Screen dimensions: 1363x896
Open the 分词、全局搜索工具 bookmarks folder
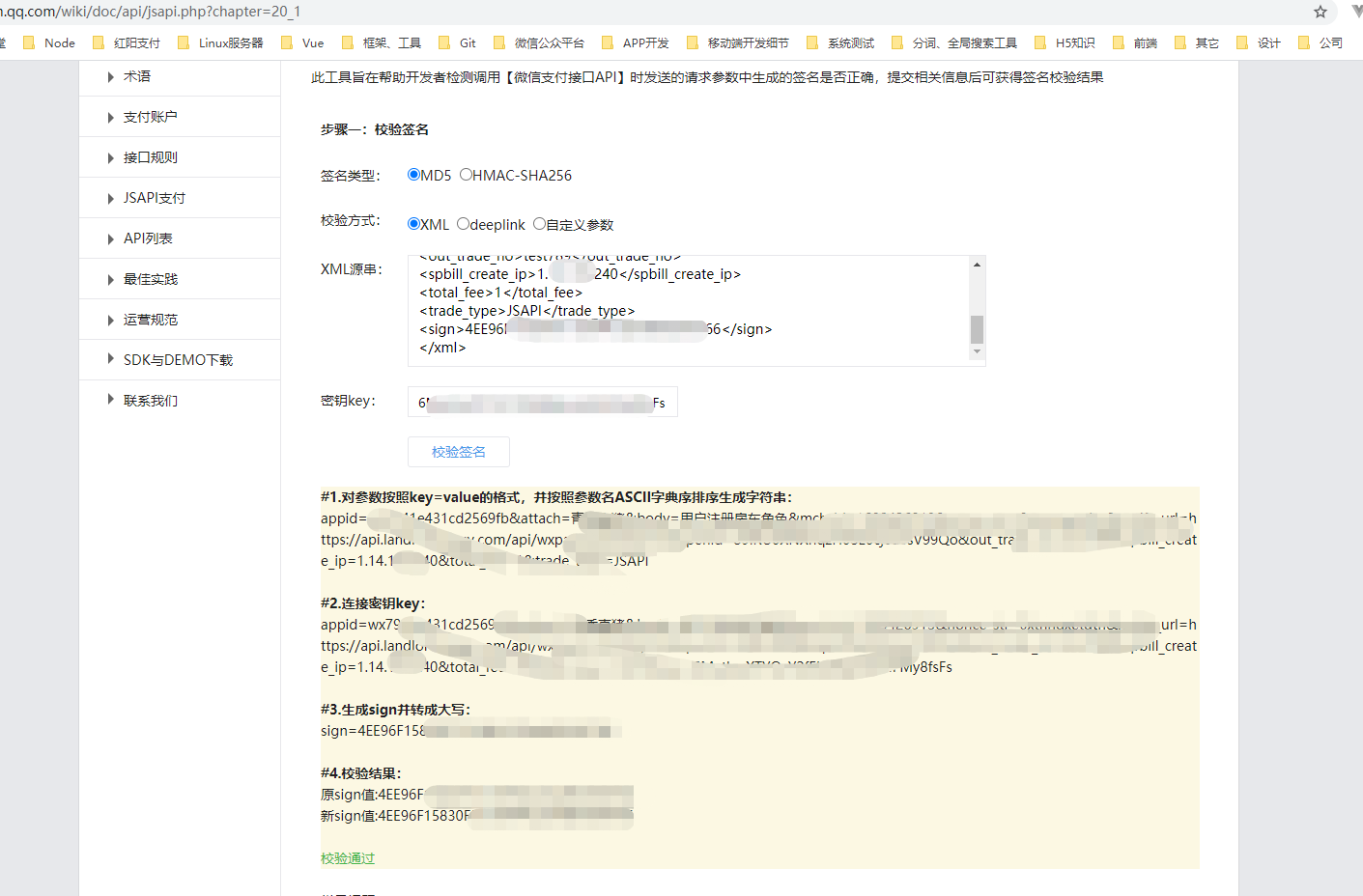tap(954, 42)
